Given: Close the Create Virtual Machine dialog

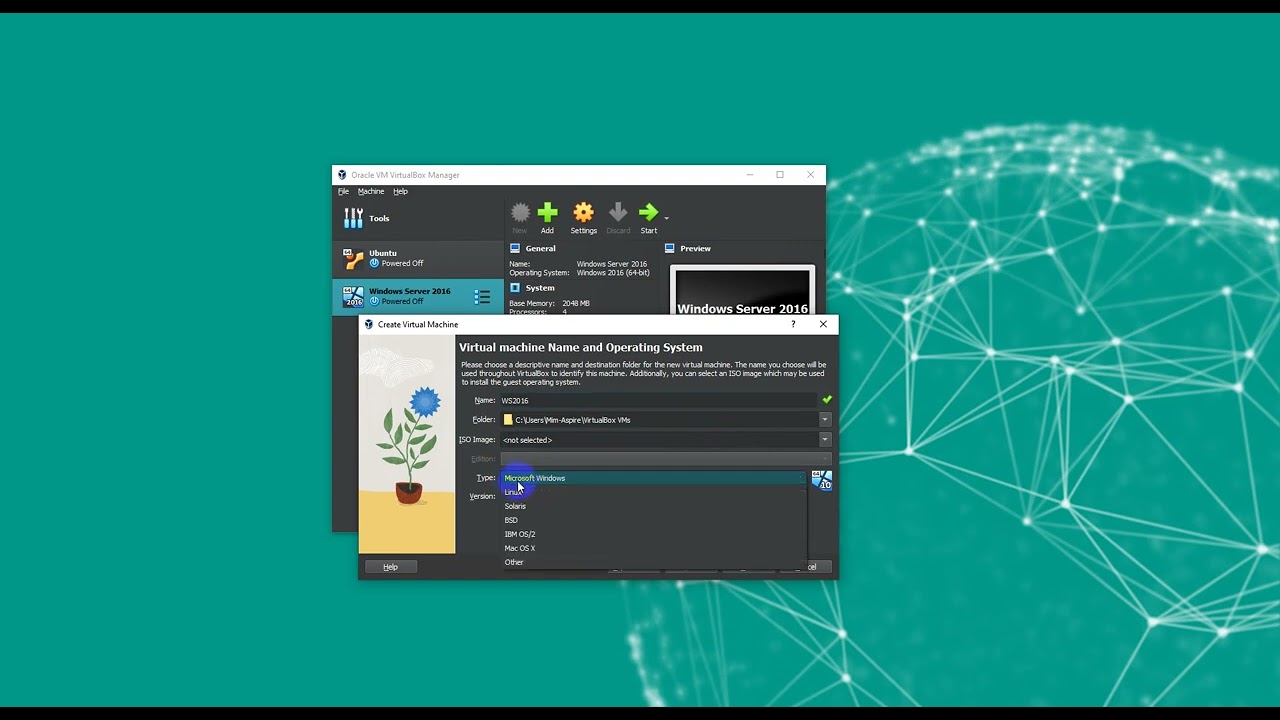Looking at the screenshot, I should tap(823, 324).
